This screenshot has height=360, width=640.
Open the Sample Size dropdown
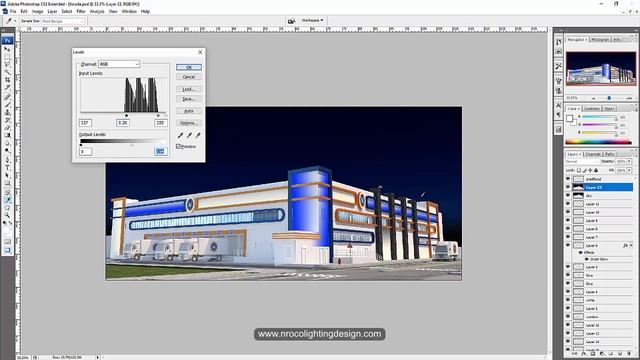pyautogui.click(x=63, y=21)
